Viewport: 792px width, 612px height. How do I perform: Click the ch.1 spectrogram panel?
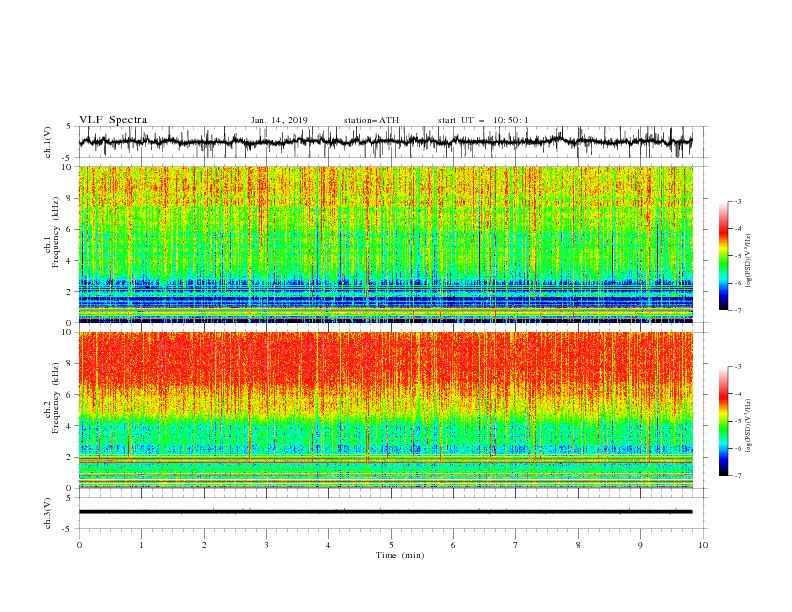(x=386, y=244)
